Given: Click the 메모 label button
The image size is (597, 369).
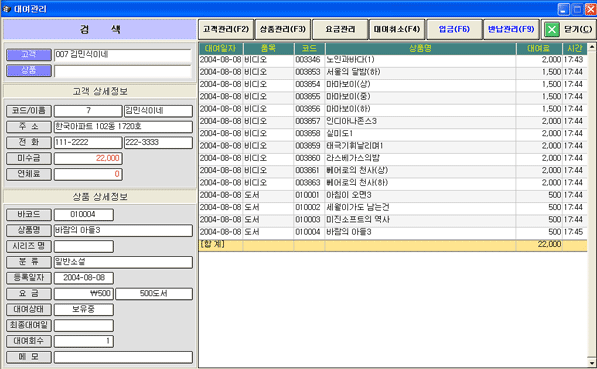Looking at the screenshot, I should (x=29, y=357).
